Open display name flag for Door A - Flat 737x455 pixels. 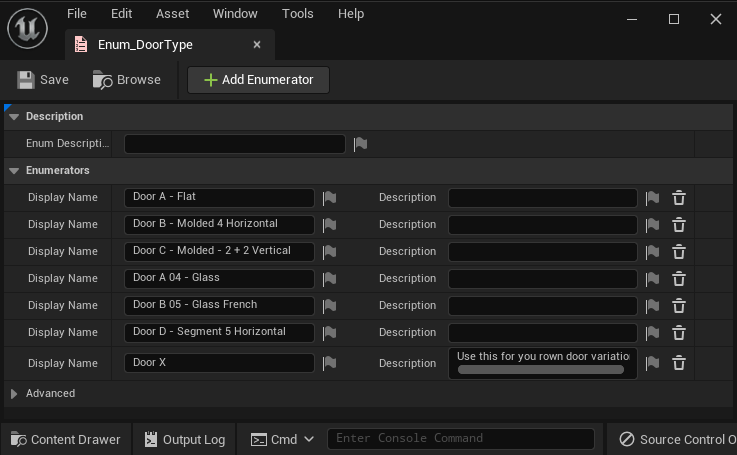tap(329, 198)
